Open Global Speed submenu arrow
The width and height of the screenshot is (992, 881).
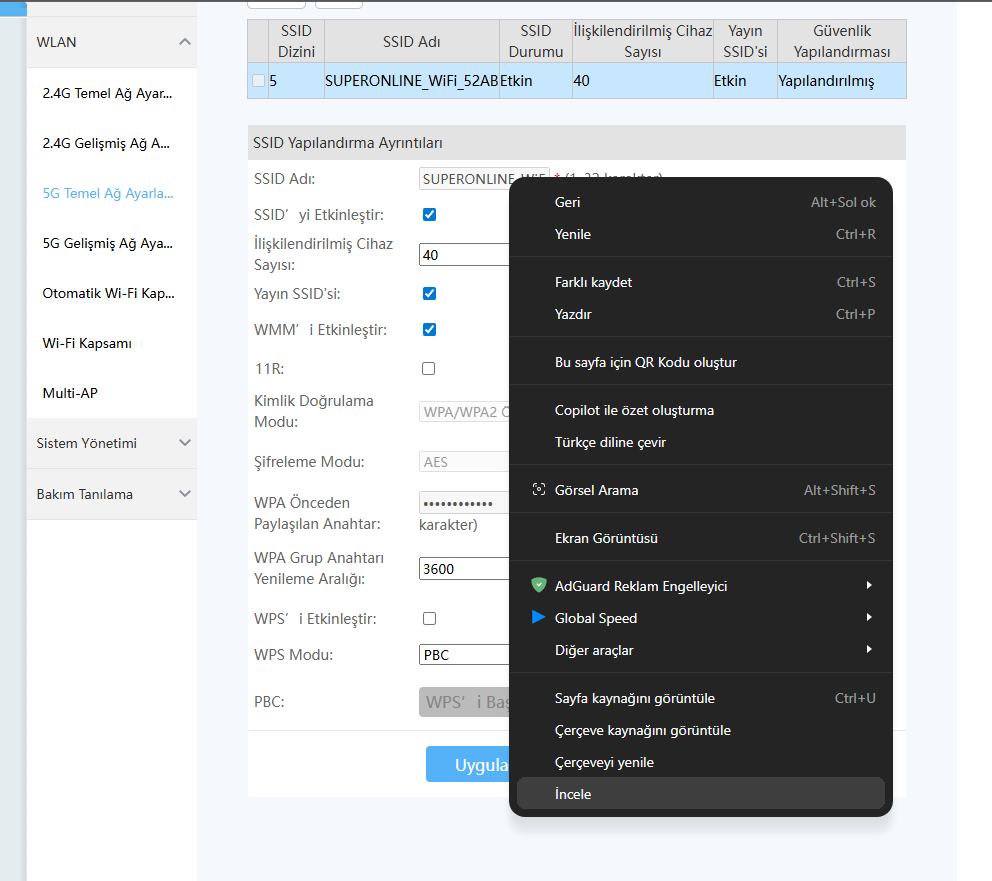point(869,617)
